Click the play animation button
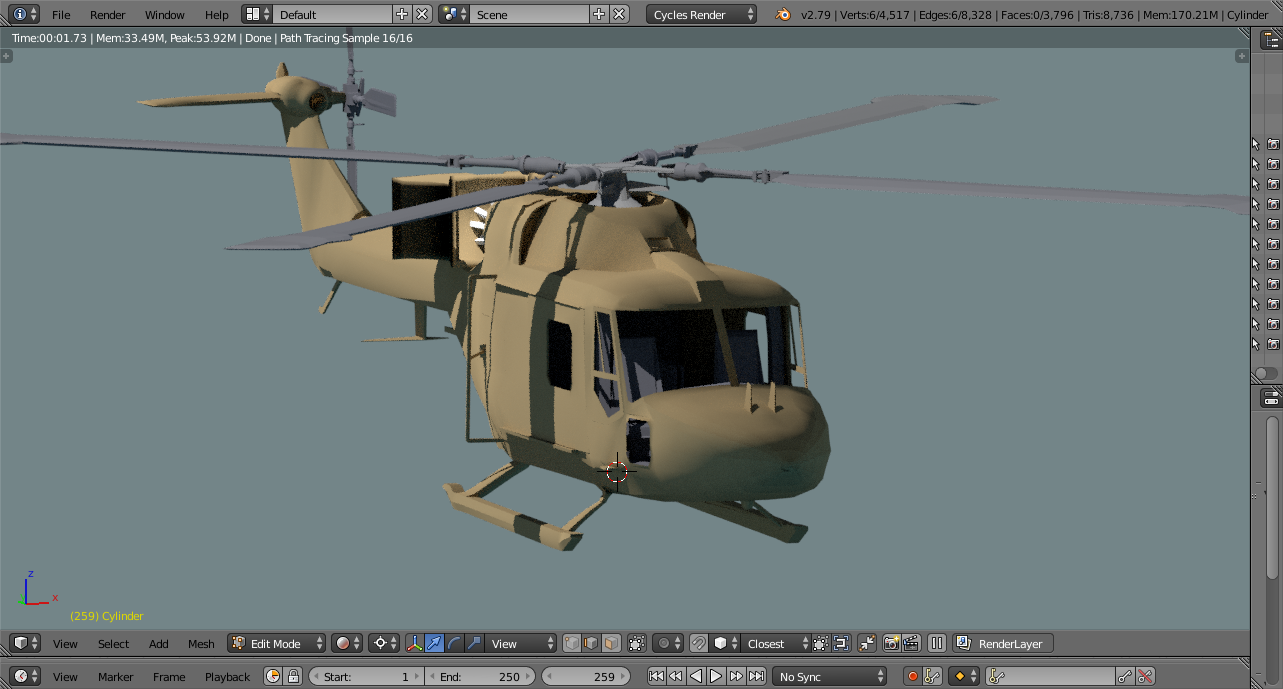The image size is (1283, 689). [716, 676]
